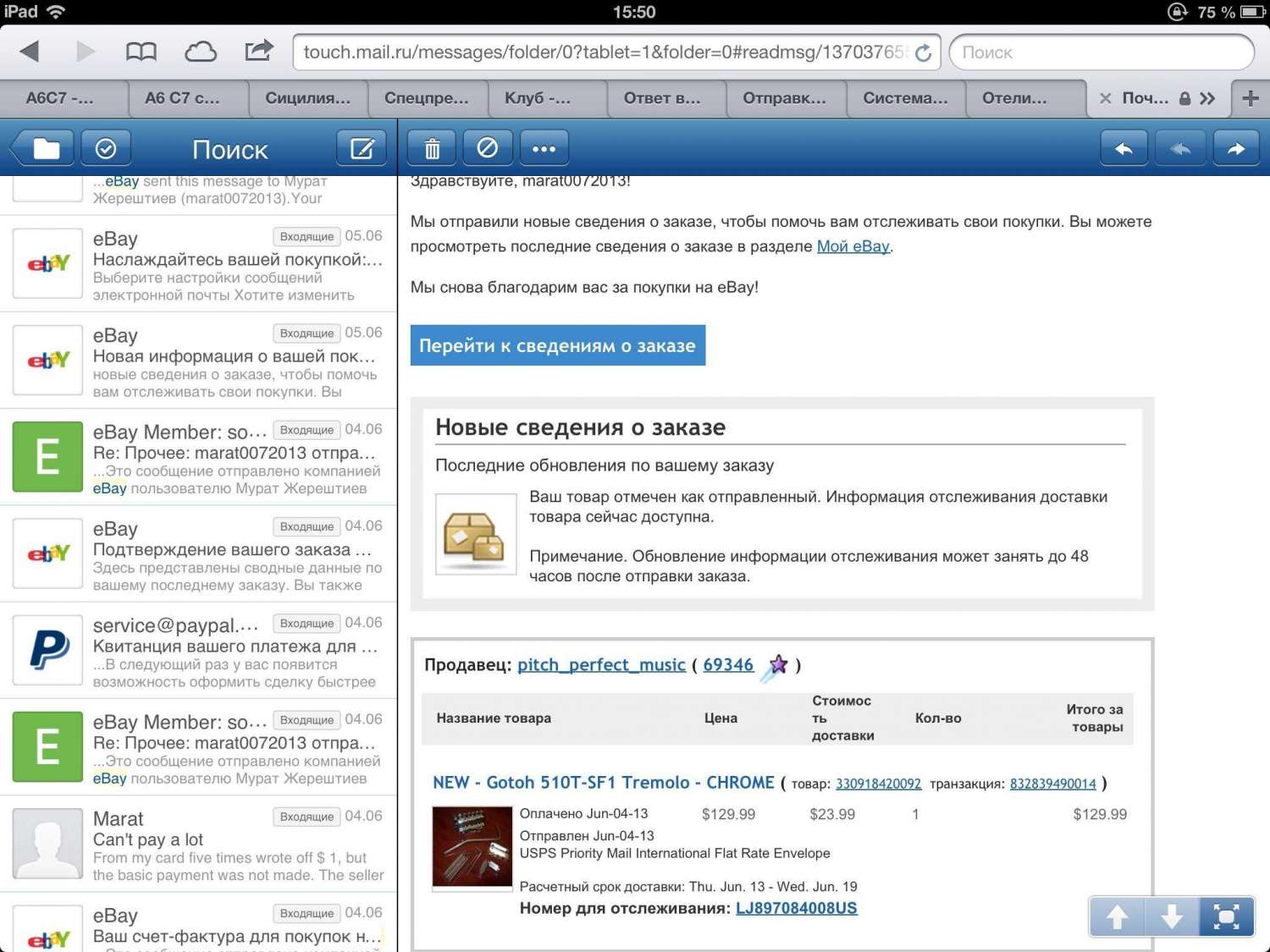Screen dimensions: 1270x952
Task: Jump to next message with the down arrow
Action: [x=1172, y=916]
